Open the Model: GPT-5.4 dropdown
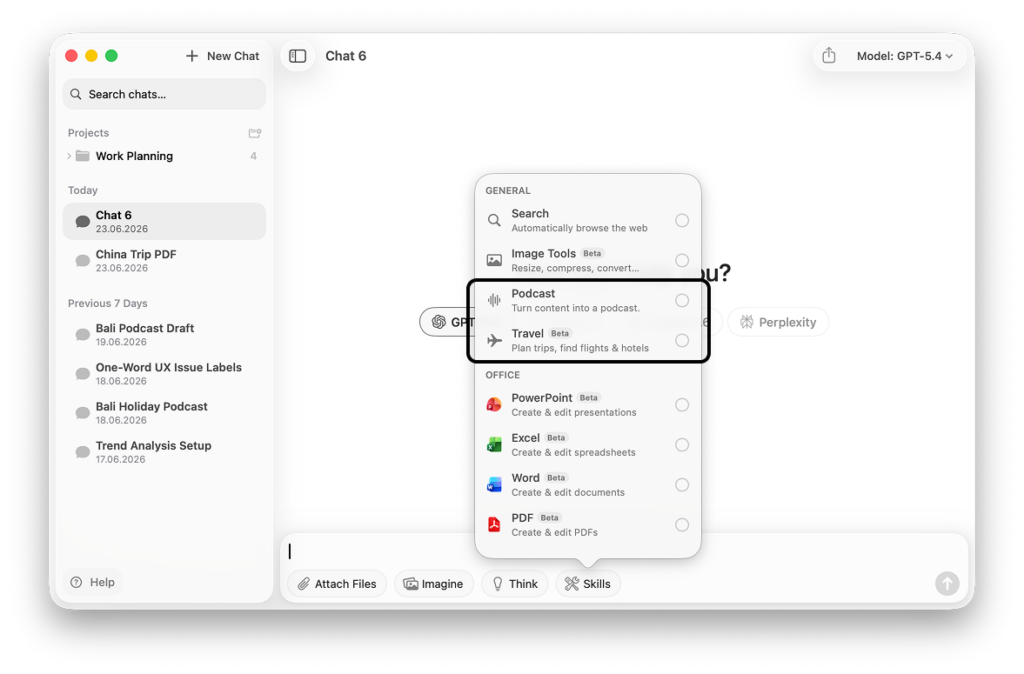The height and width of the screenshot is (674, 1024). pyautogui.click(x=904, y=56)
